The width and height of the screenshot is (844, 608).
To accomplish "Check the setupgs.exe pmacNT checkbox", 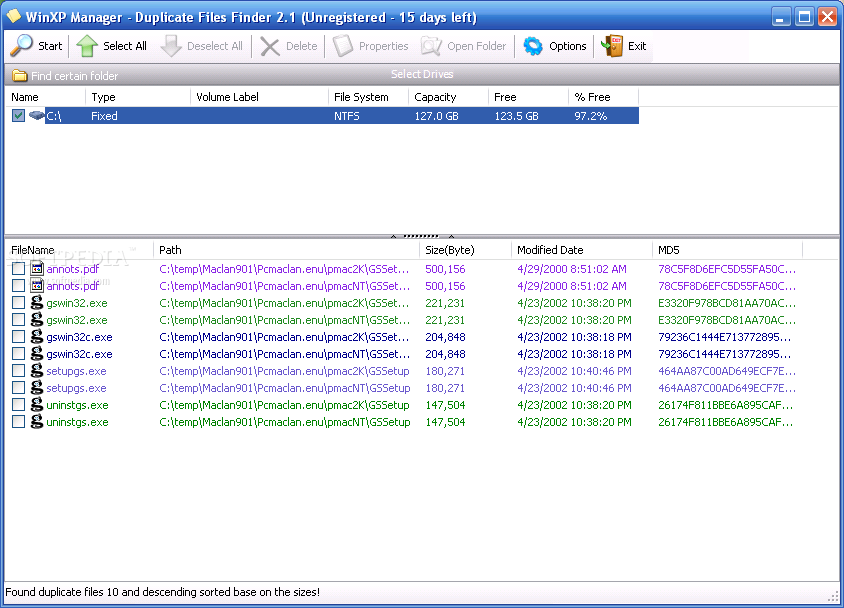I will coord(18,388).
